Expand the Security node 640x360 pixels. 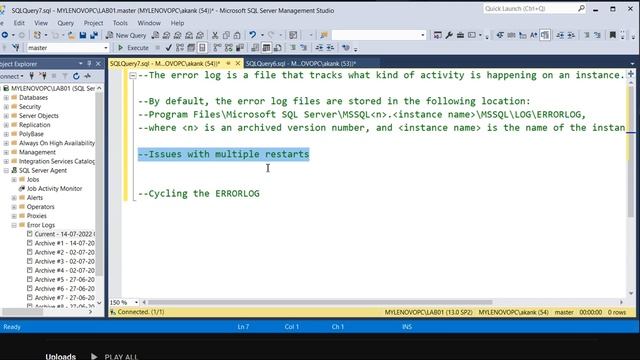coord(6,107)
